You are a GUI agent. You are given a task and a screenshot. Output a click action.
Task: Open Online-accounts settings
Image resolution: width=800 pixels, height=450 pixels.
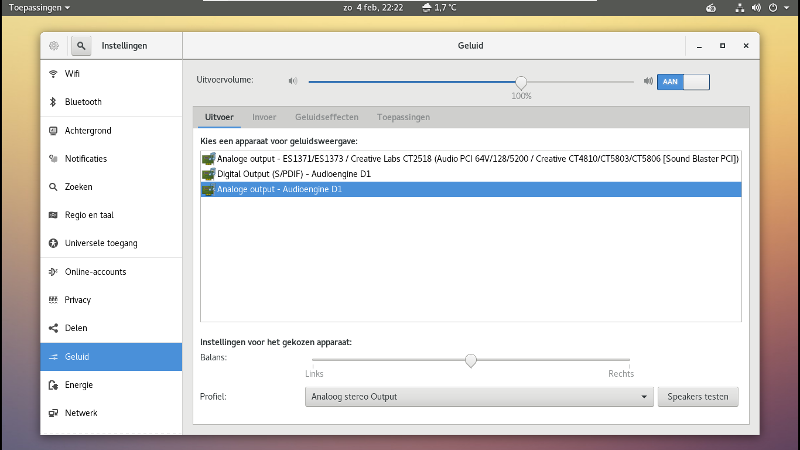111,272
